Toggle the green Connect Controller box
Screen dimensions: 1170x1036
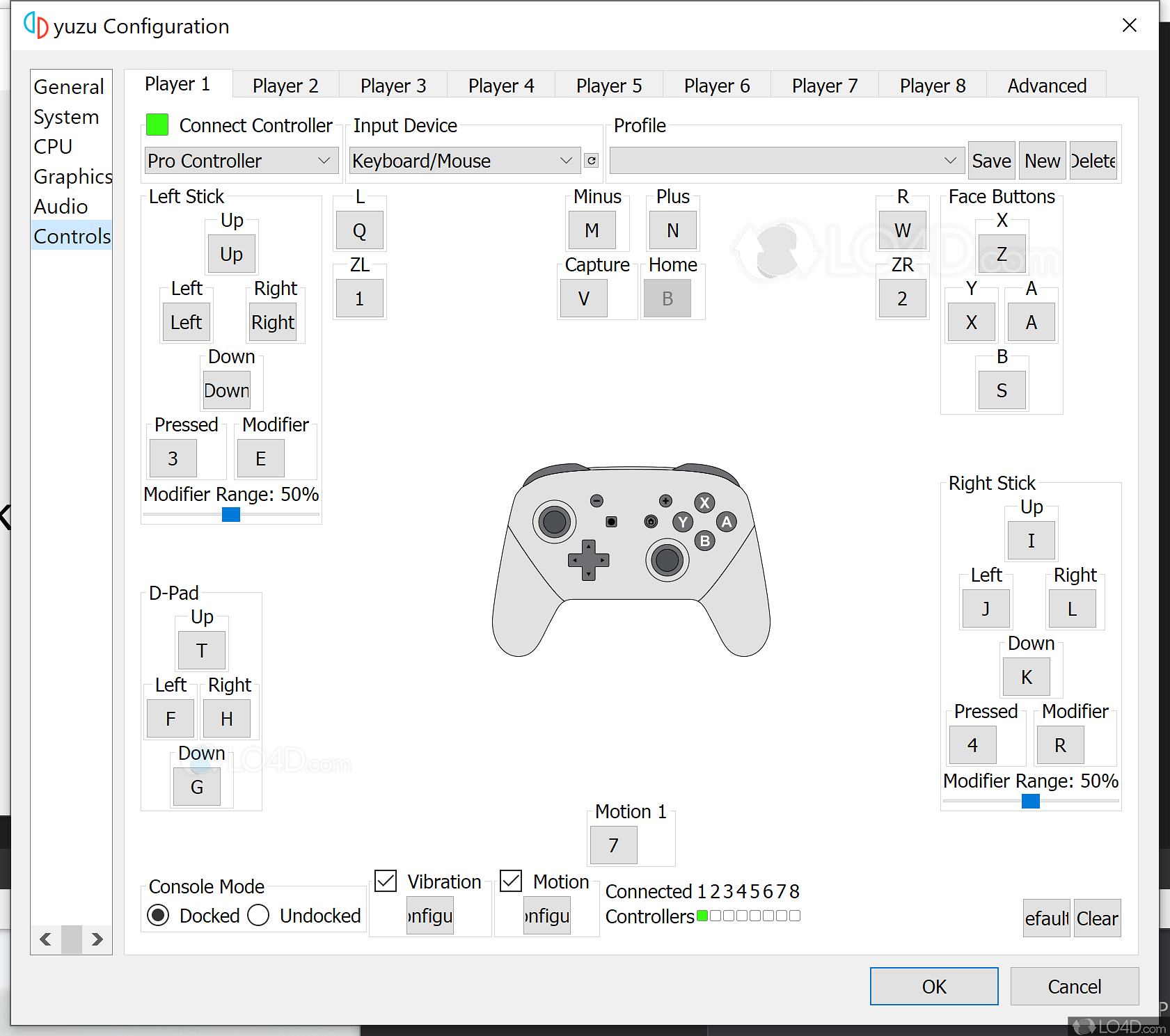[x=157, y=125]
